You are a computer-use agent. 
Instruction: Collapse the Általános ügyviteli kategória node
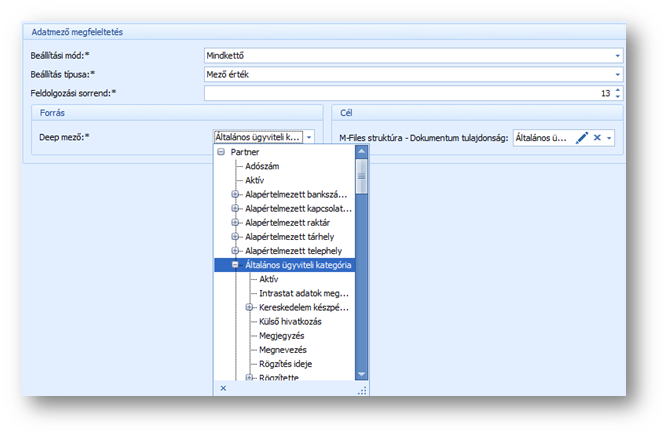[x=236, y=265]
